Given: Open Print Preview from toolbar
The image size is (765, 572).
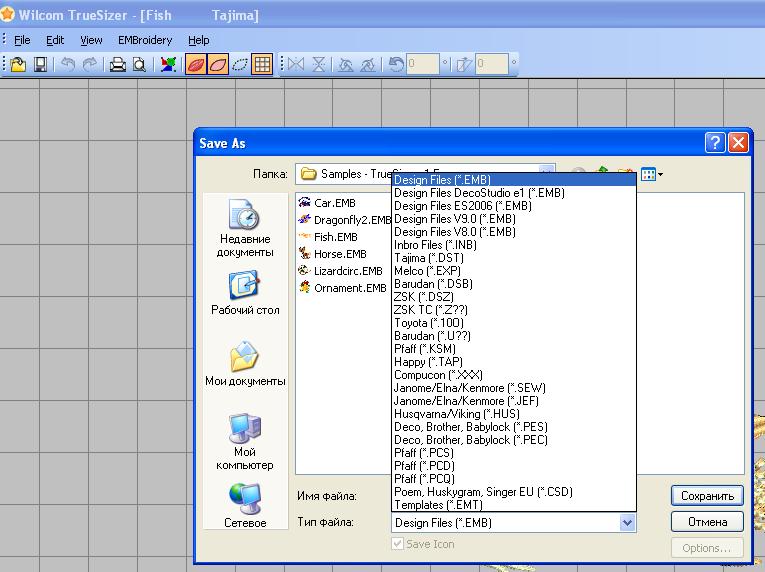Looking at the screenshot, I should point(139,65).
